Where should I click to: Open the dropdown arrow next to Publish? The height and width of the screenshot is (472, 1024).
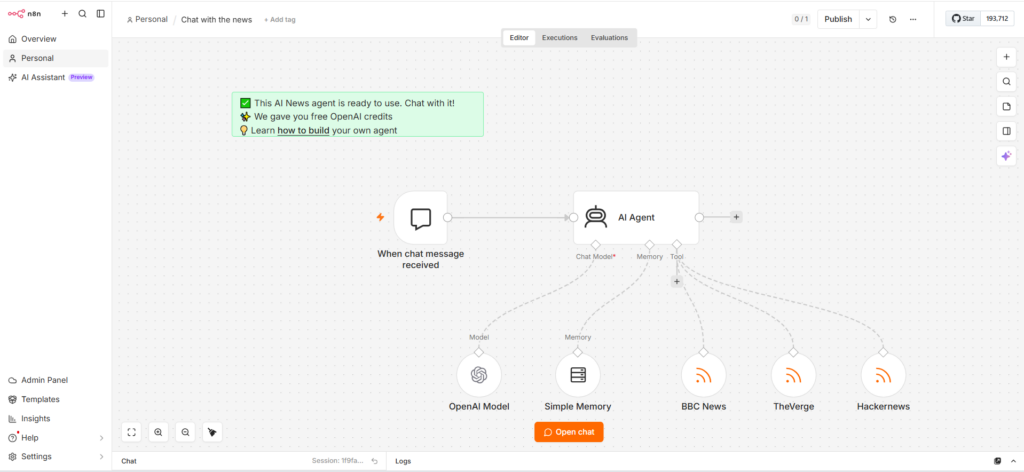tap(868, 20)
